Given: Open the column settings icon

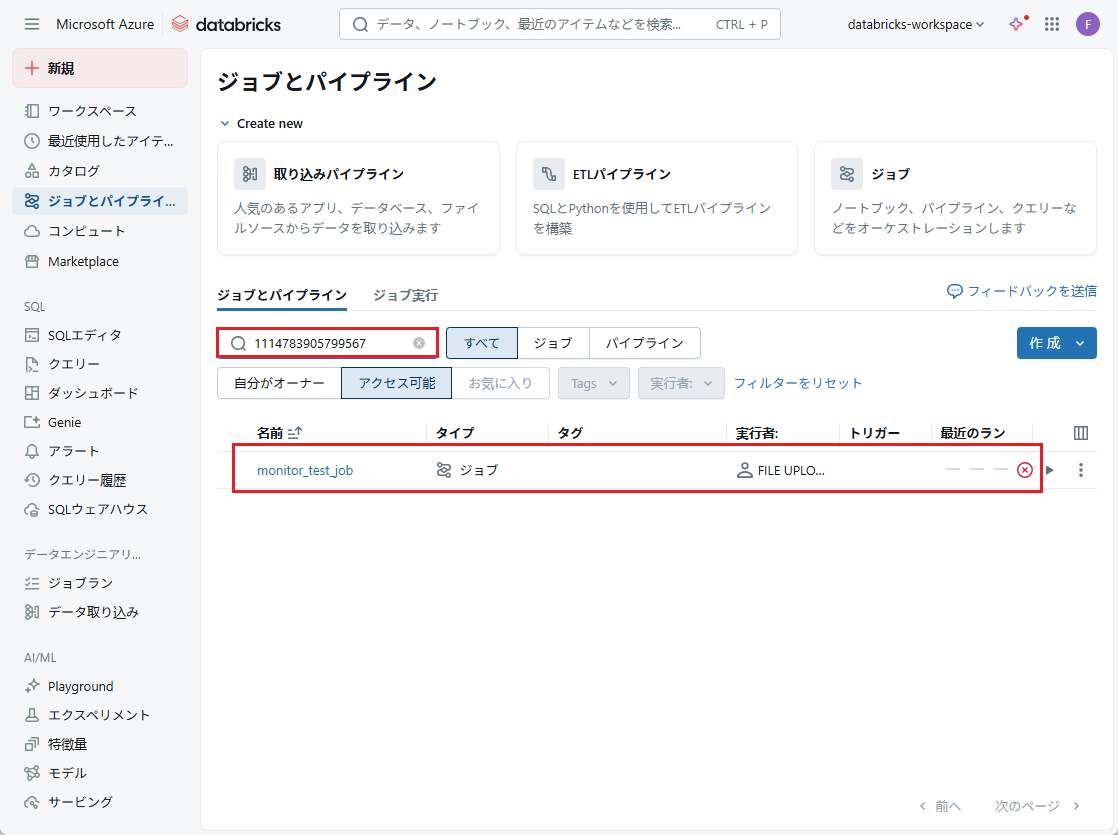Looking at the screenshot, I should coord(1080,433).
